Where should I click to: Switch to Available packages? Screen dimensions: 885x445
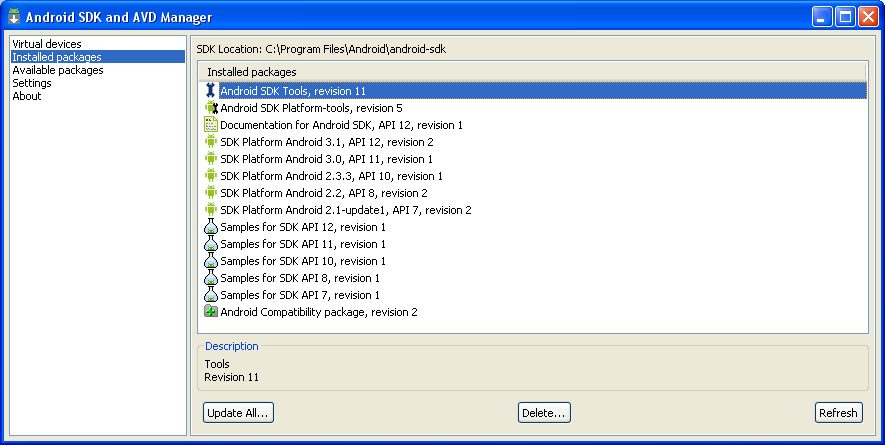[58, 69]
